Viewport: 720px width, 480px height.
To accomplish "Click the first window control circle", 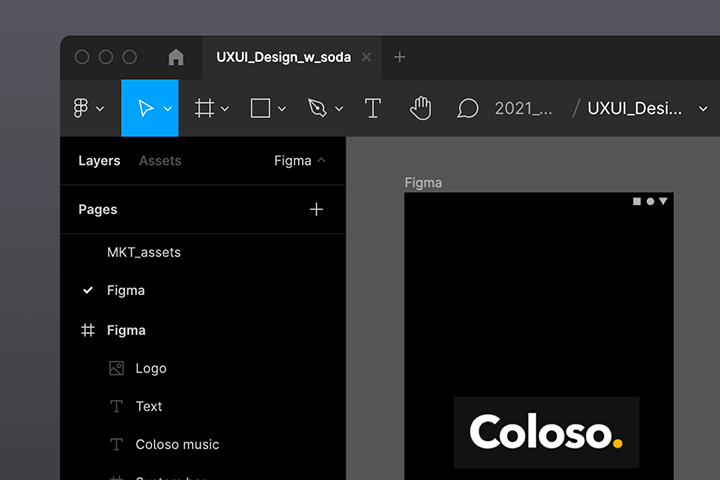I will click(x=82, y=57).
